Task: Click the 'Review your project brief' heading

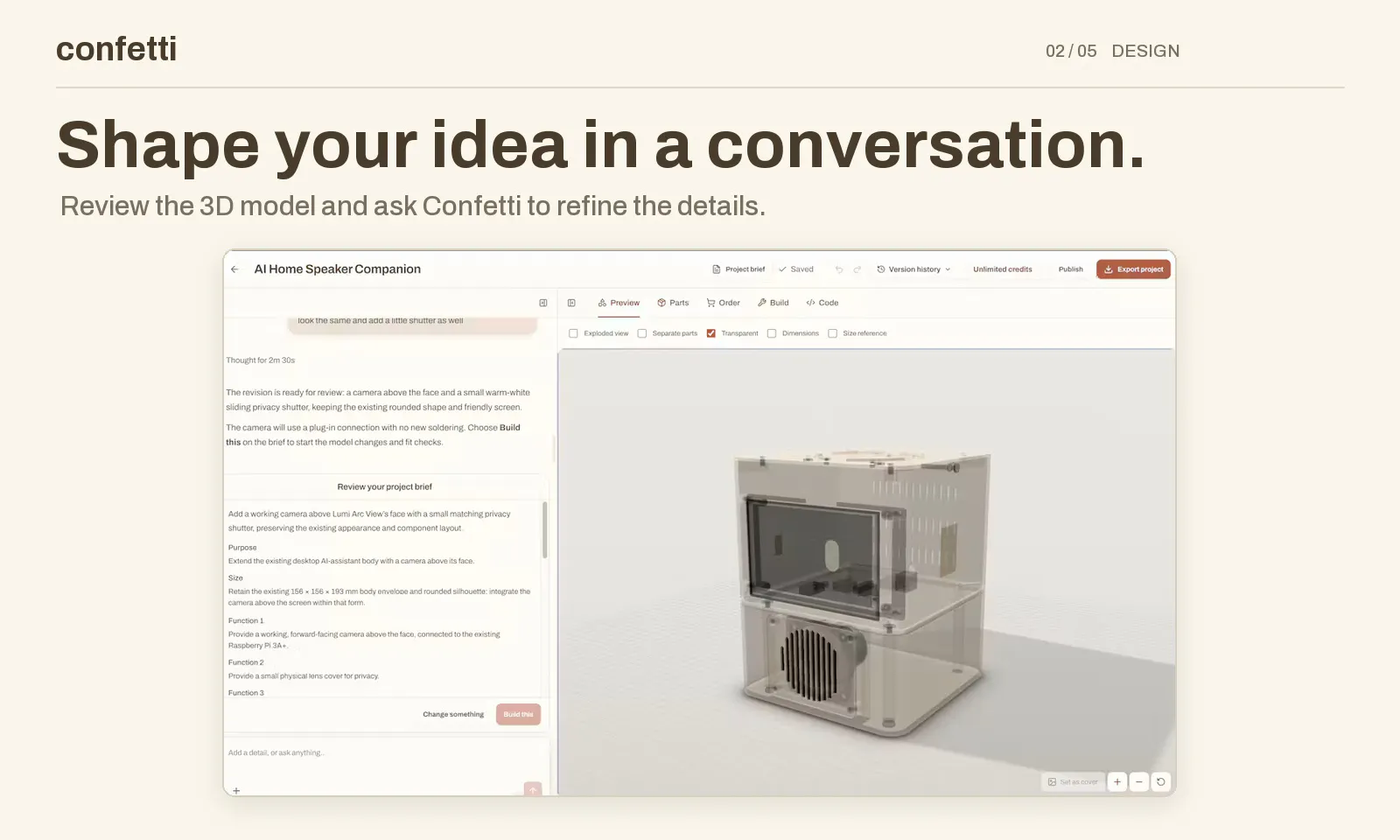Action: point(385,486)
